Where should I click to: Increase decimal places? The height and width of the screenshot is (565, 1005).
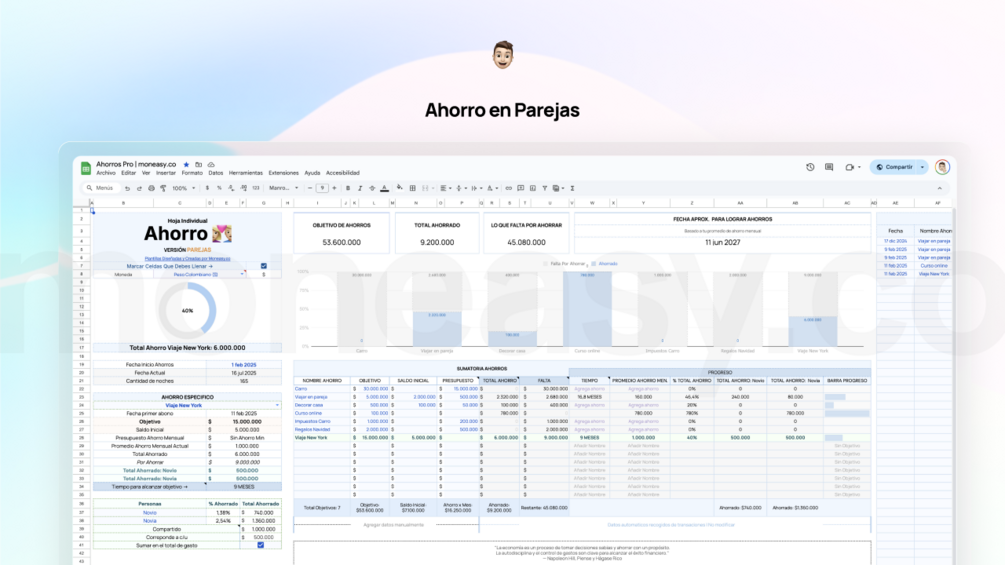click(x=244, y=188)
